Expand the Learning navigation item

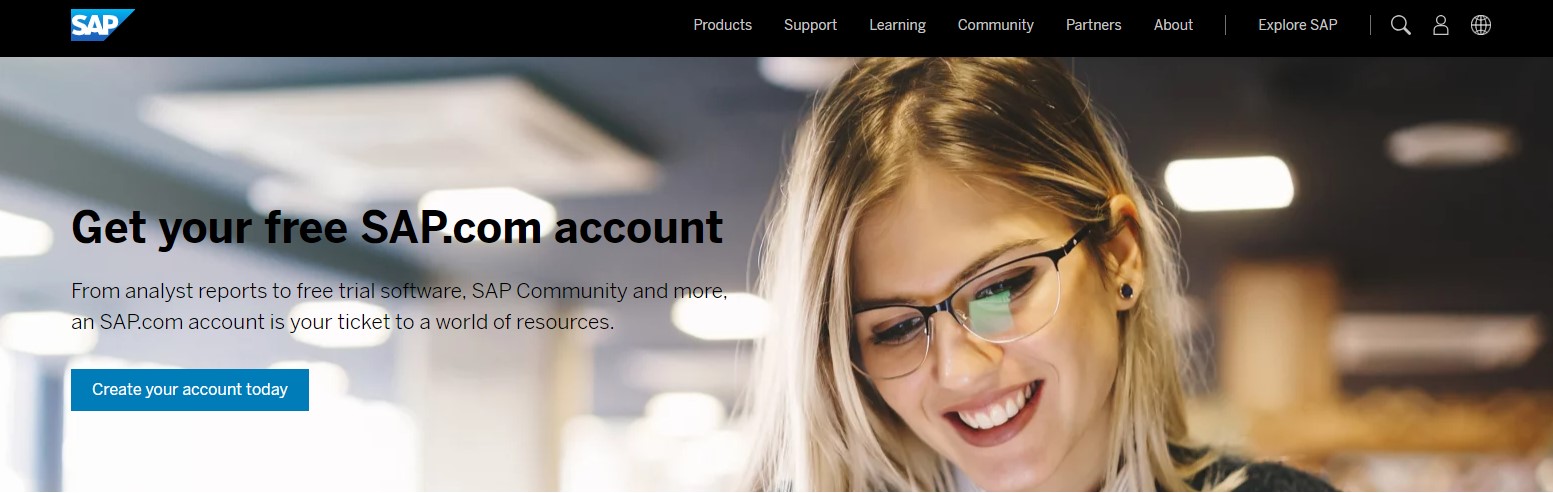coord(897,25)
